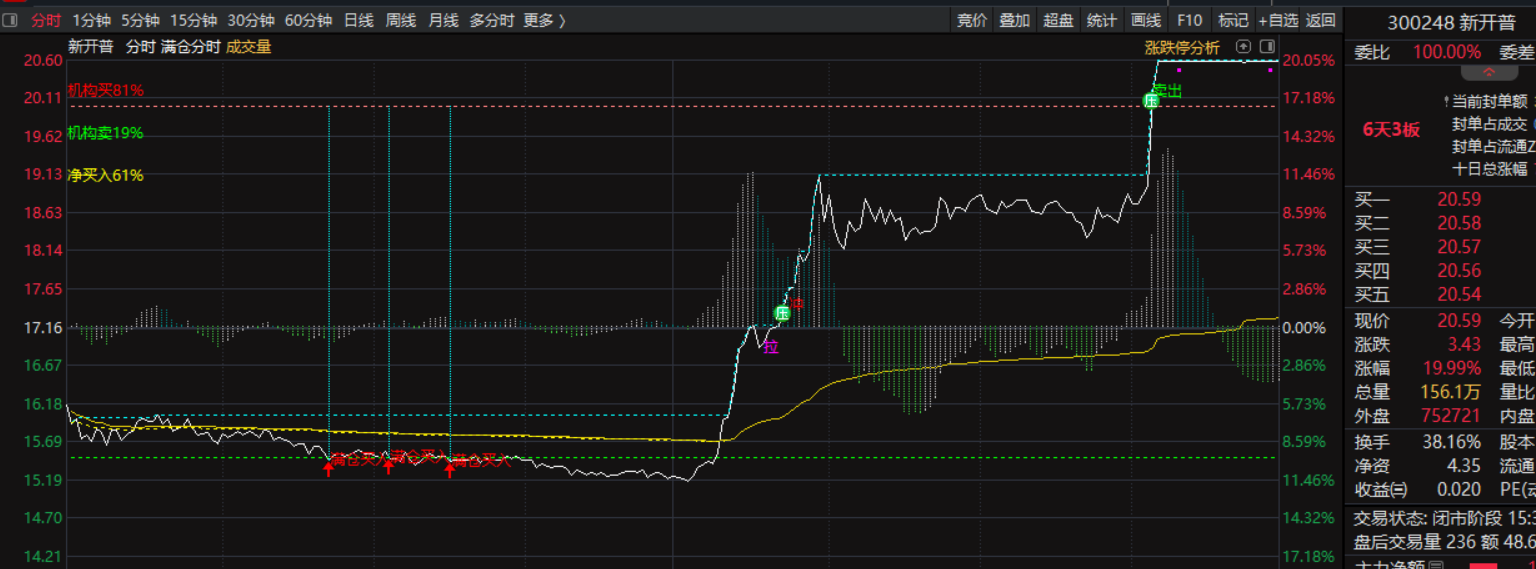Open the 多分时 multi-day view

point(491,20)
